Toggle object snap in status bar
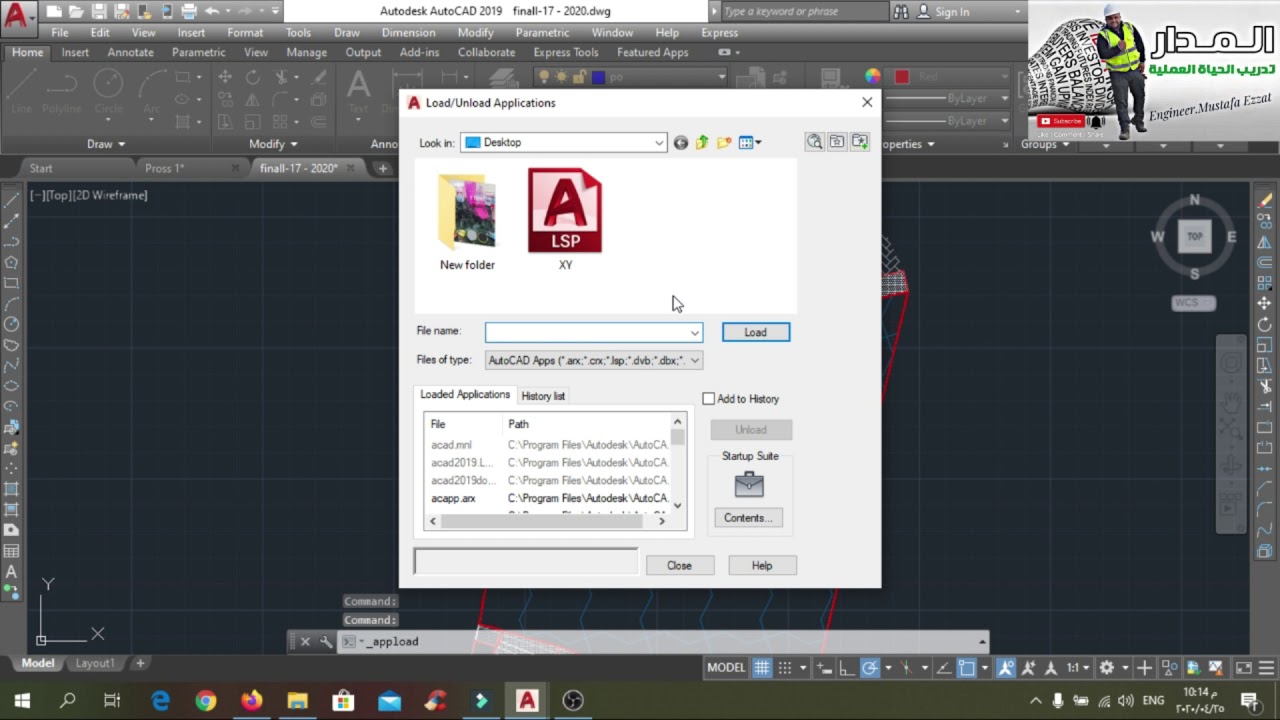The height and width of the screenshot is (720, 1280). [x=966, y=668]
